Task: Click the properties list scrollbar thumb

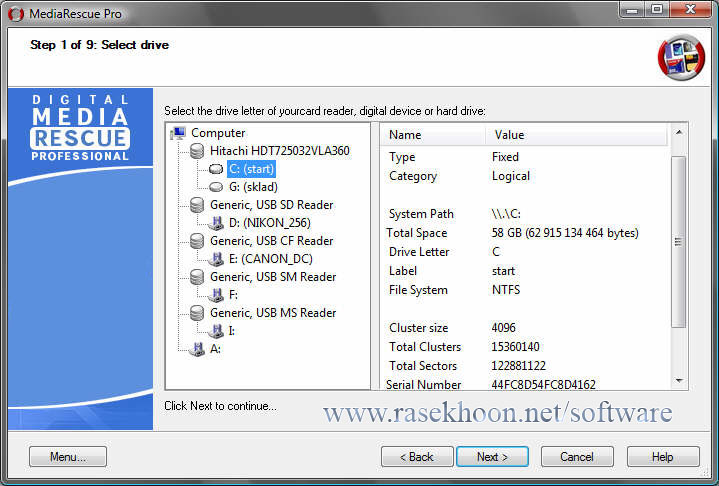Action: point(679,242)
